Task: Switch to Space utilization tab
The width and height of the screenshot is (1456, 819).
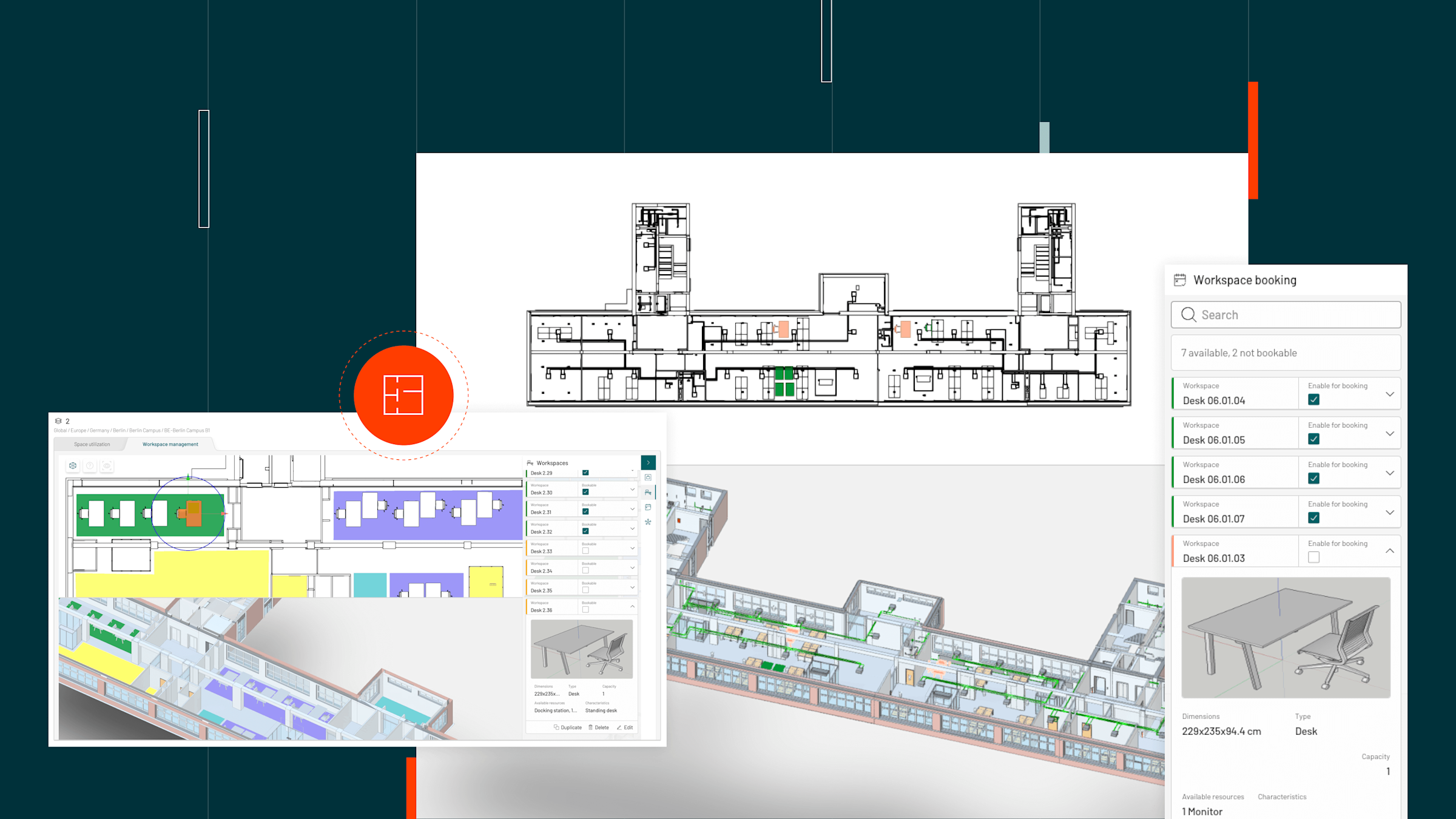Action: (92, 445)
